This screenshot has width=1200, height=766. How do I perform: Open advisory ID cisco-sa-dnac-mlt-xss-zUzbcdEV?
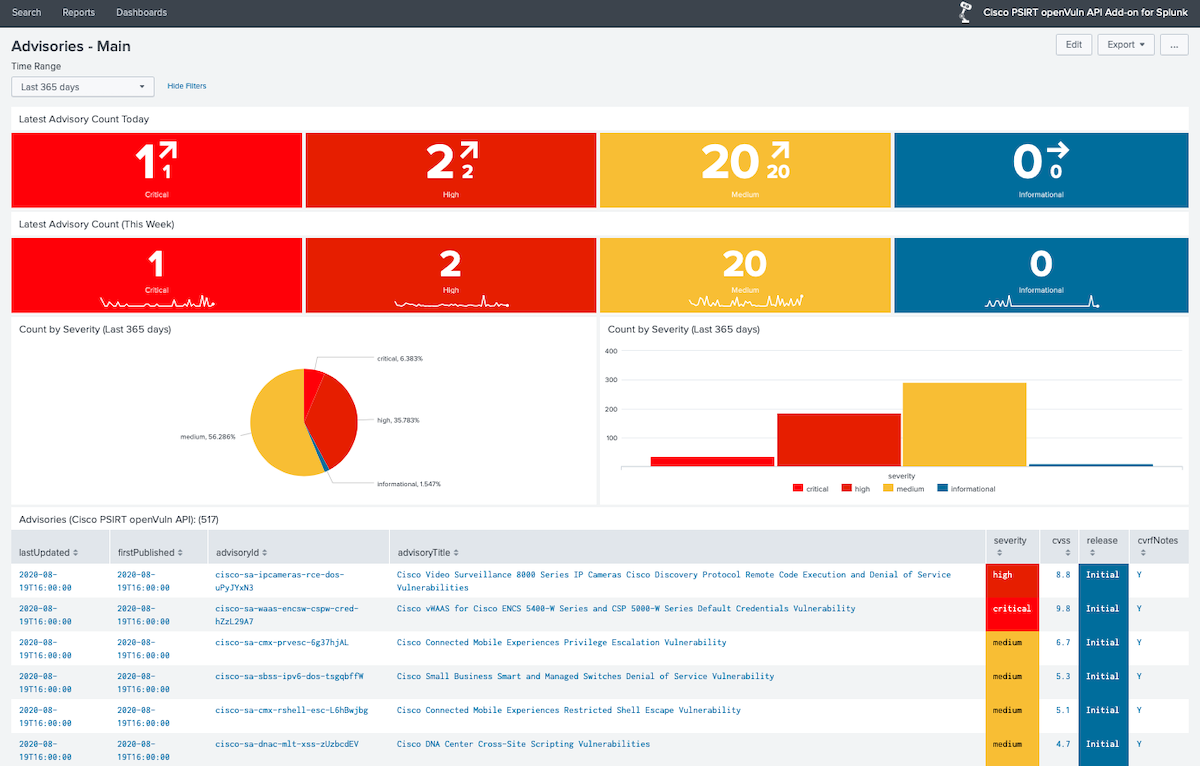[x=287, y=744]
